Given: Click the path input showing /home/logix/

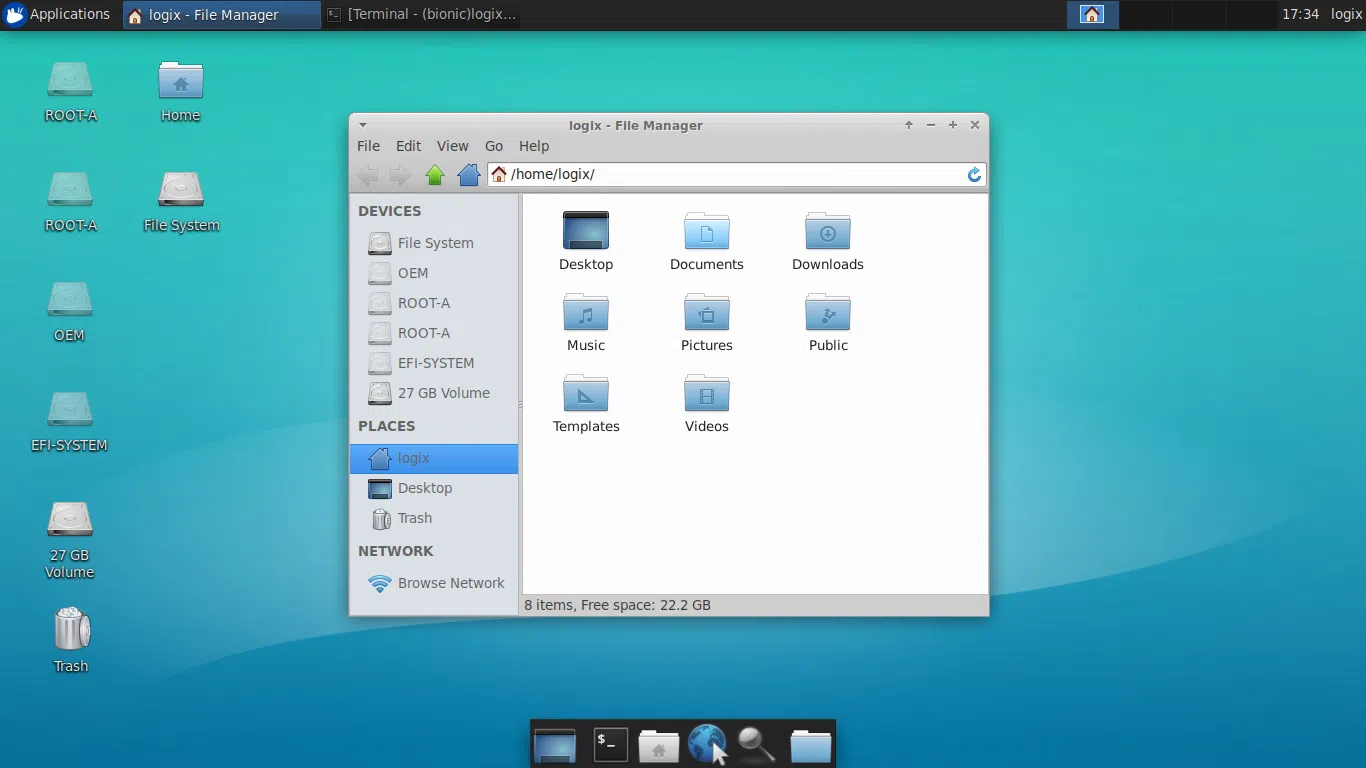Looking at the screenshot, I should [x=600, y=174].
